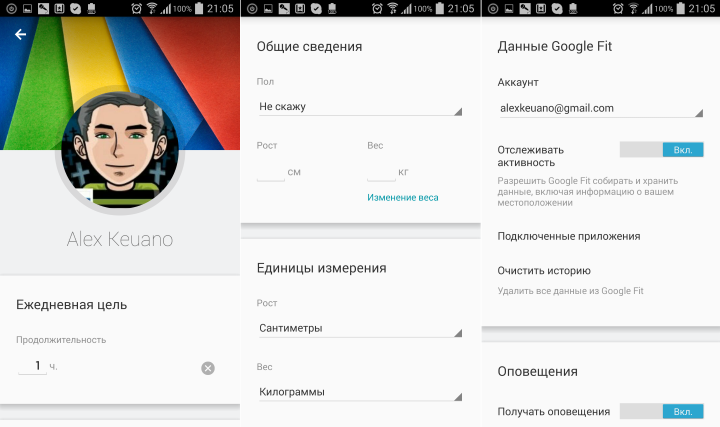Screen dimensions: 720x427
Task: Tap the back arrow on the profile screen
Action: click(x=20, y=34)
